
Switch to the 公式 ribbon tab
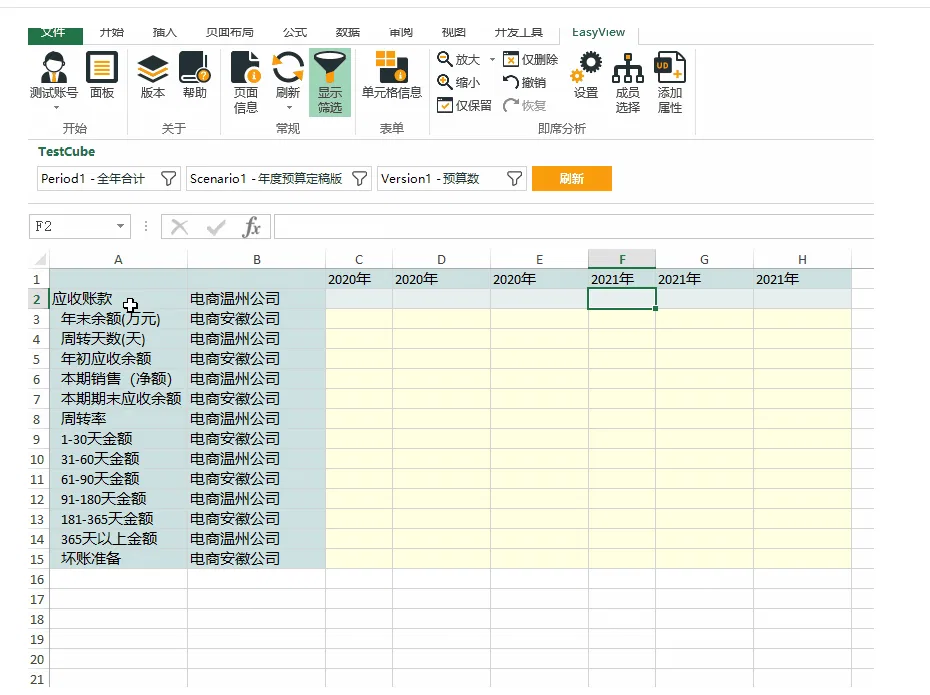(x=295, y=33)
